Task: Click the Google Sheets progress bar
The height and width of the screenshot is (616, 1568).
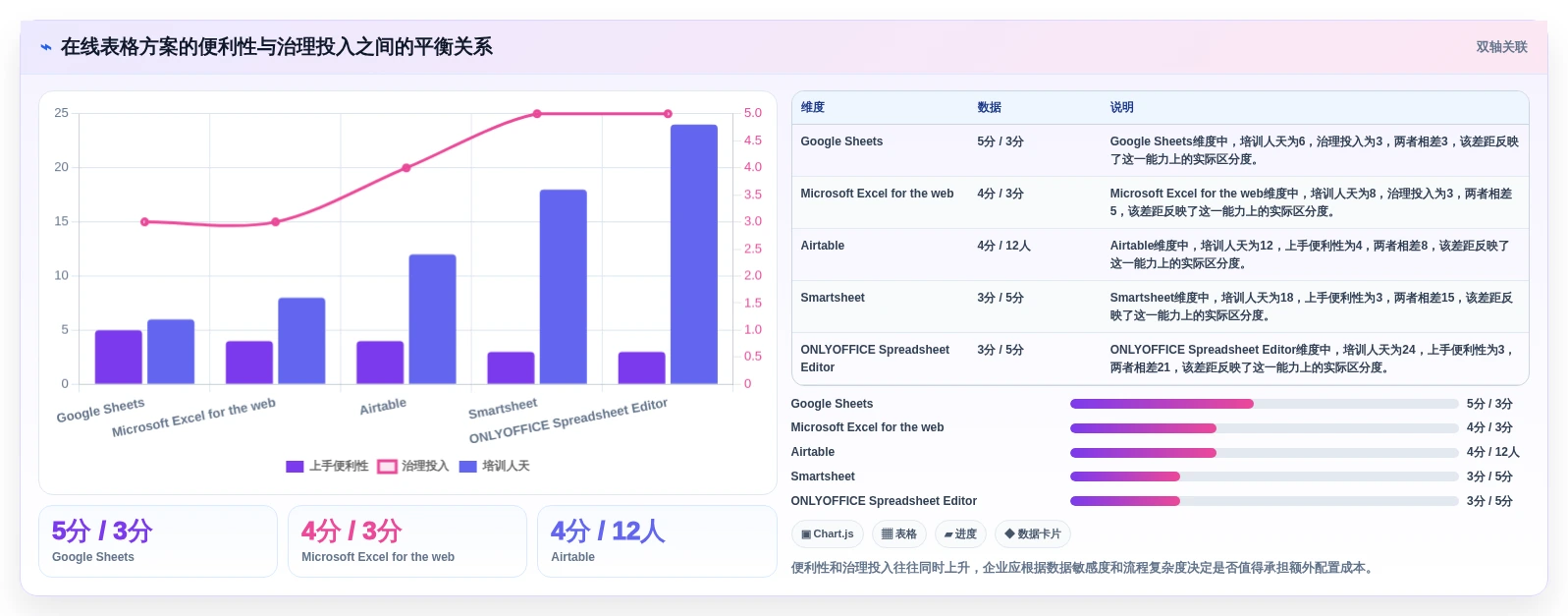Action: click(x=1264, y=404)
